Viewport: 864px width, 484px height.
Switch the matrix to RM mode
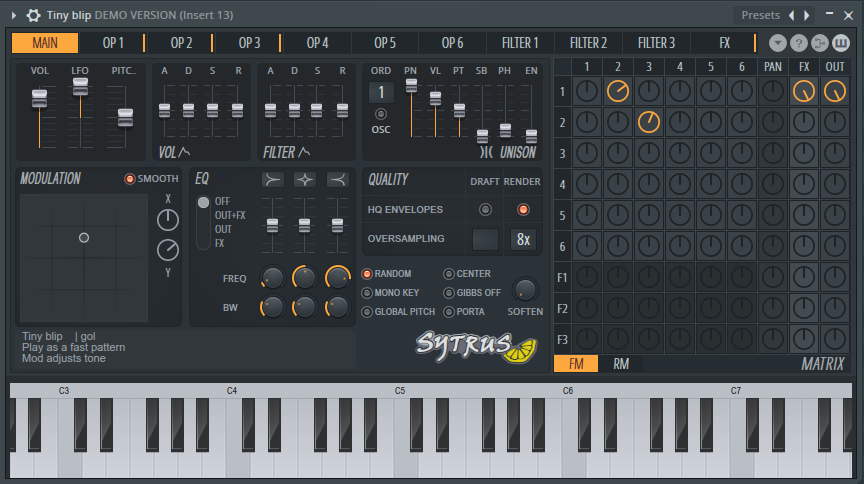pos(621,364)
